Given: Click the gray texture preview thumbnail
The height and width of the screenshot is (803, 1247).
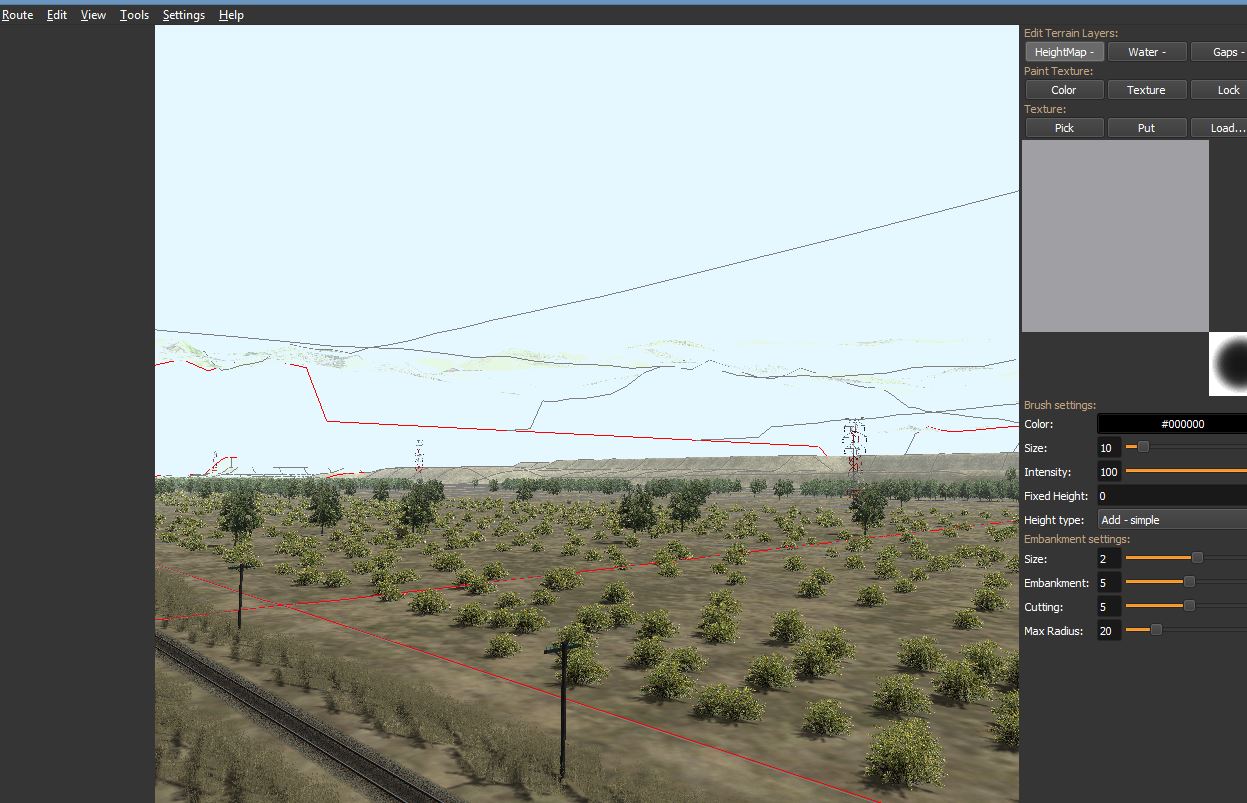Looking at the screenshot, I should (x=1115, y=236).
